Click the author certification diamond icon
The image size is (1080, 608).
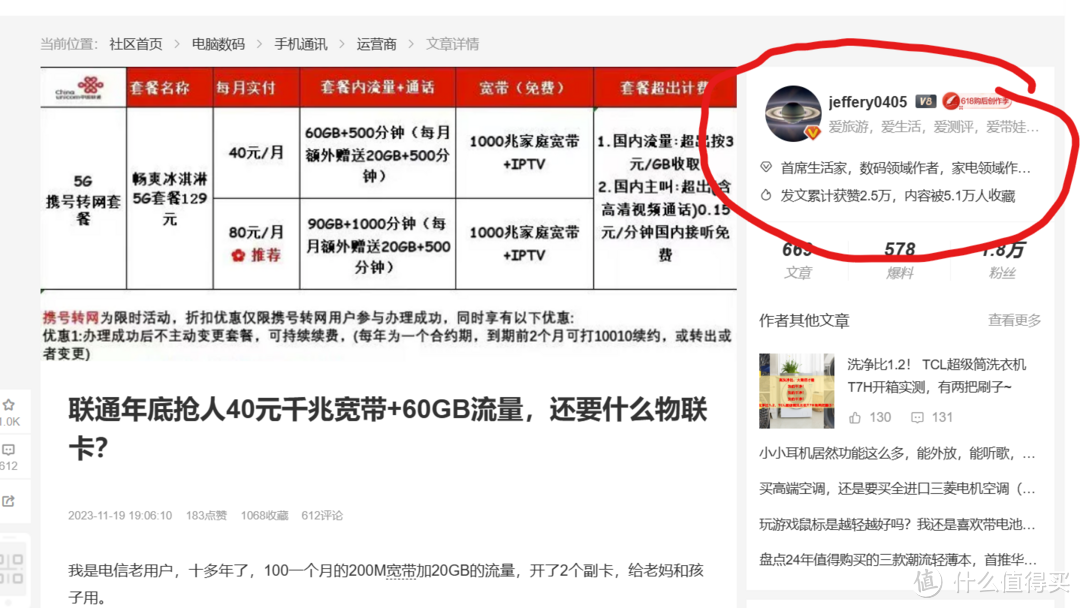pyautogui.click(x=765, y=167)
